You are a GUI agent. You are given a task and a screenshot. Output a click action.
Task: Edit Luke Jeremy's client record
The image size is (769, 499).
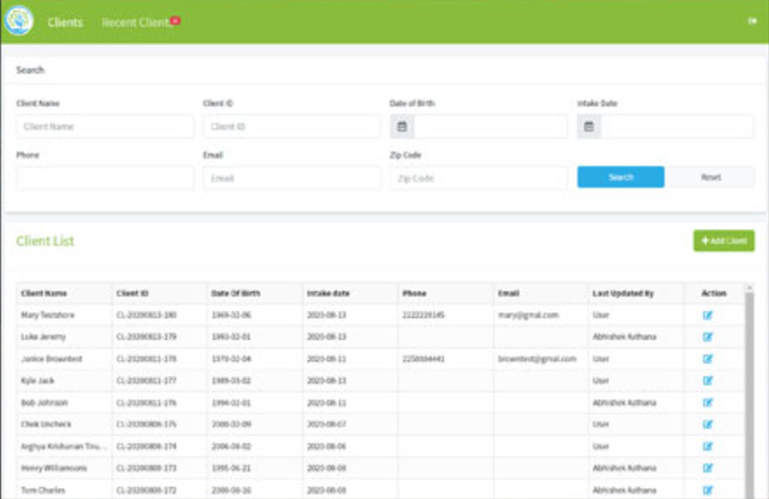708,337
